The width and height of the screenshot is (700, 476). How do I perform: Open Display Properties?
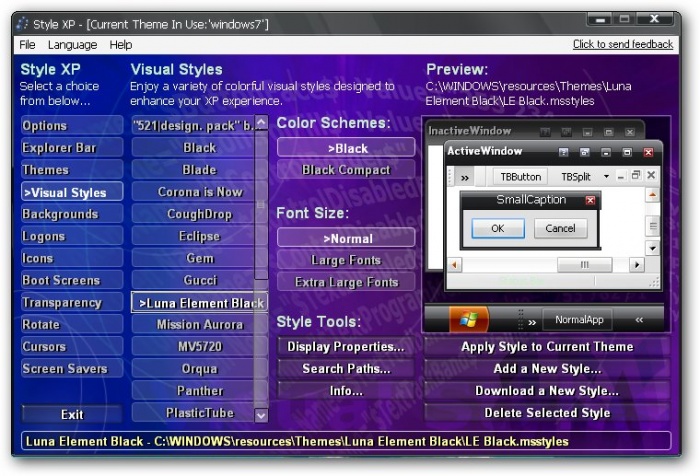click(346, 347)
